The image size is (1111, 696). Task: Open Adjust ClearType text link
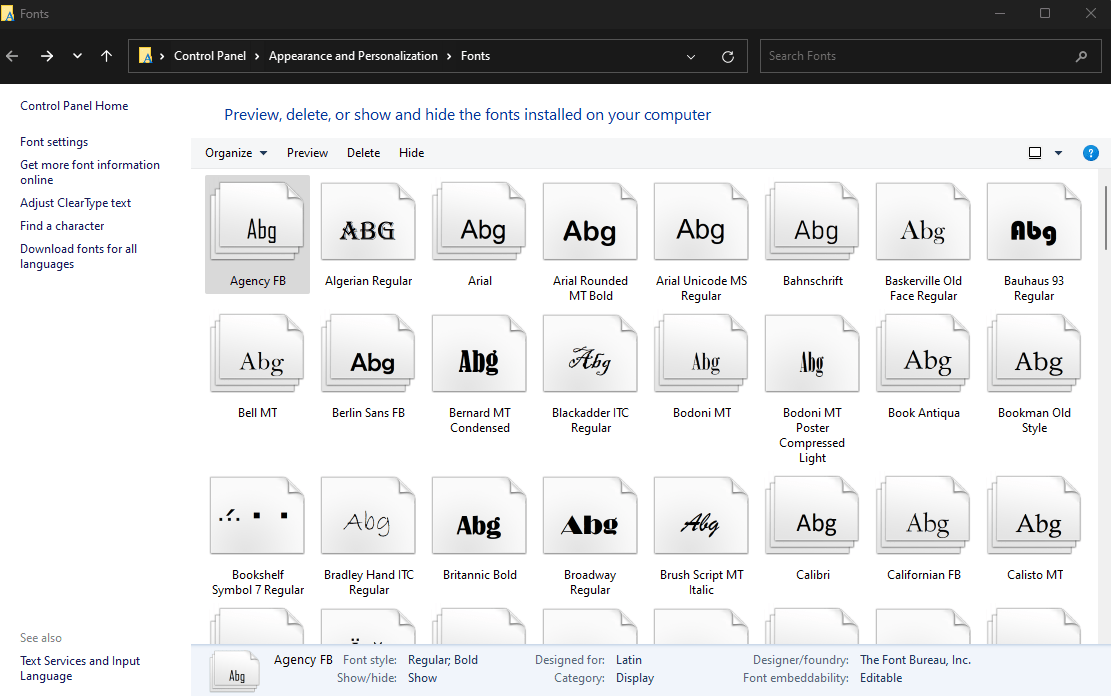pyautogui.click(x=75, y=203)
